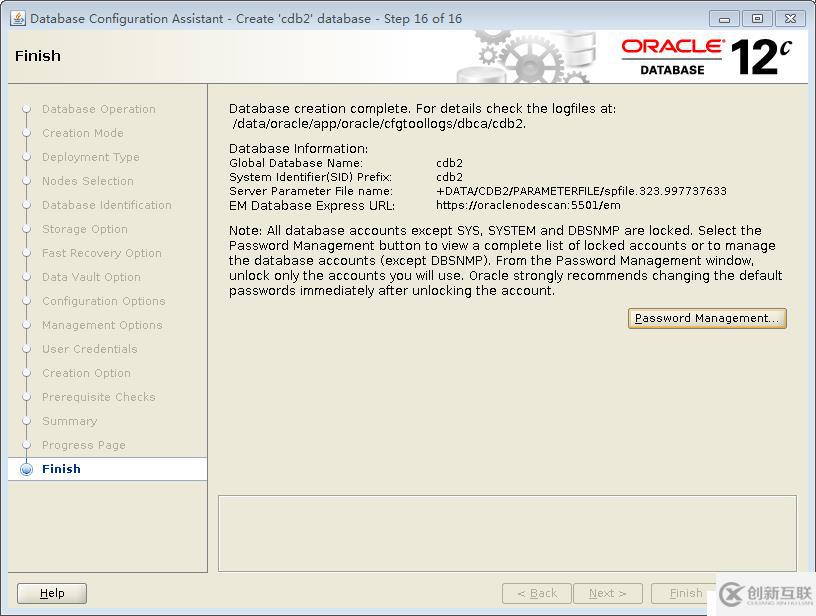Select the Creation Option step
Viewport: 816px width, 616px height.
(86, 373)
